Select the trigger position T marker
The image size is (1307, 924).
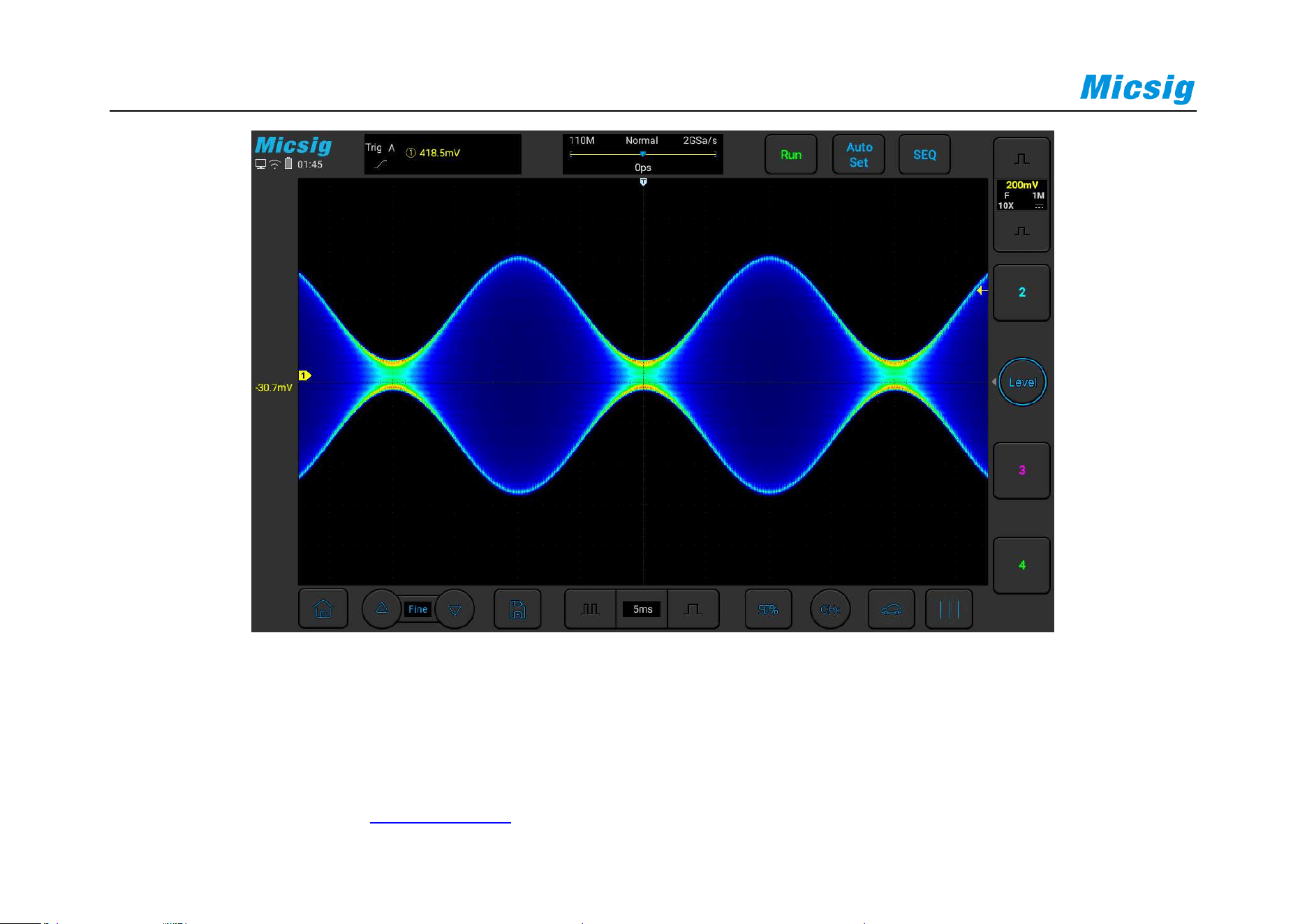click(643, 181)
